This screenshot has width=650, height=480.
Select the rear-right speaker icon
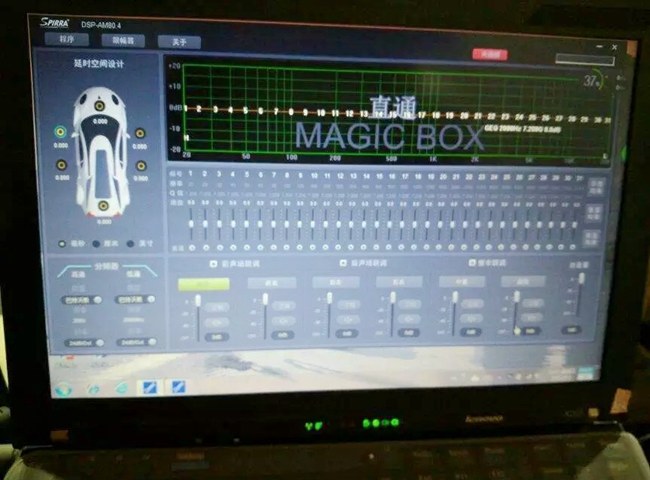pos(141,166)
